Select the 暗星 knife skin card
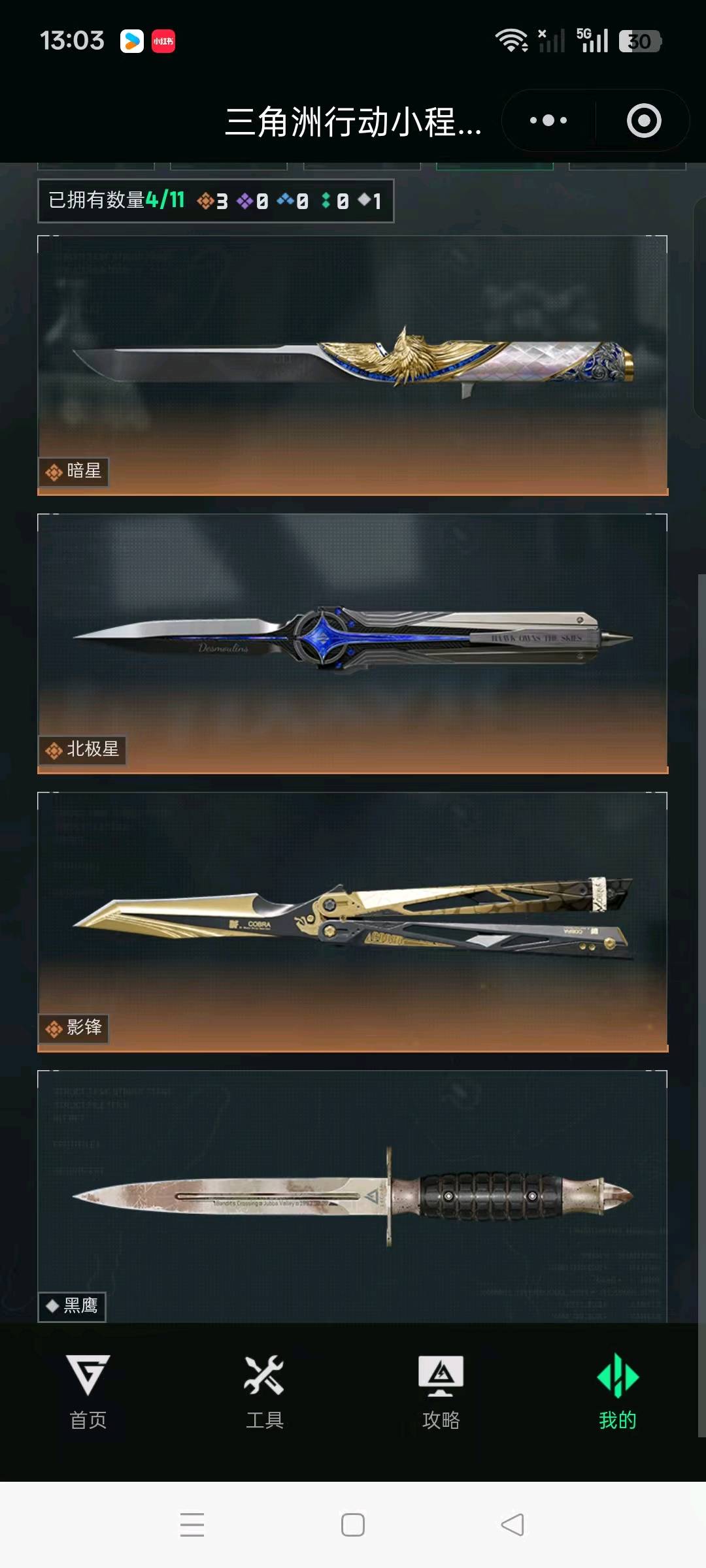The width and height of the screenshot is (706, 1568). (x=352, y=365)
